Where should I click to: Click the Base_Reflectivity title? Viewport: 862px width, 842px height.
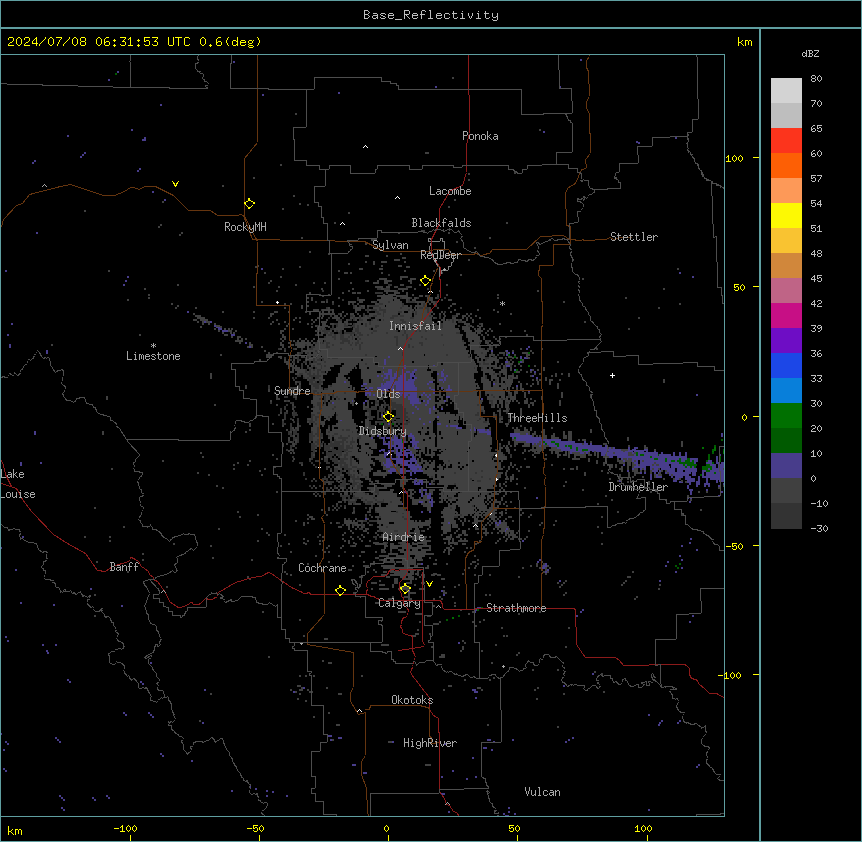coord(430,15)
